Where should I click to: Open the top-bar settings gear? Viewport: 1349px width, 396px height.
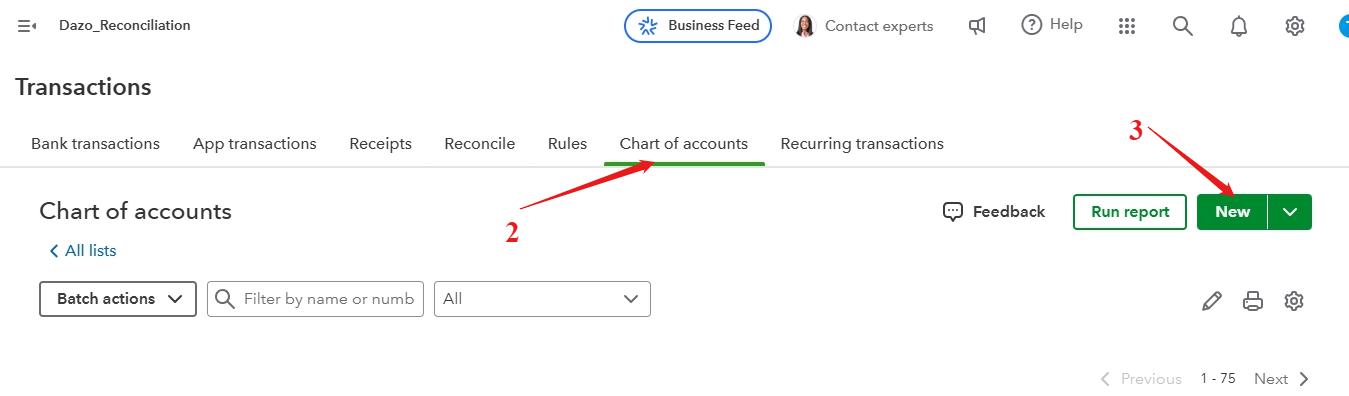[1295, 26]
